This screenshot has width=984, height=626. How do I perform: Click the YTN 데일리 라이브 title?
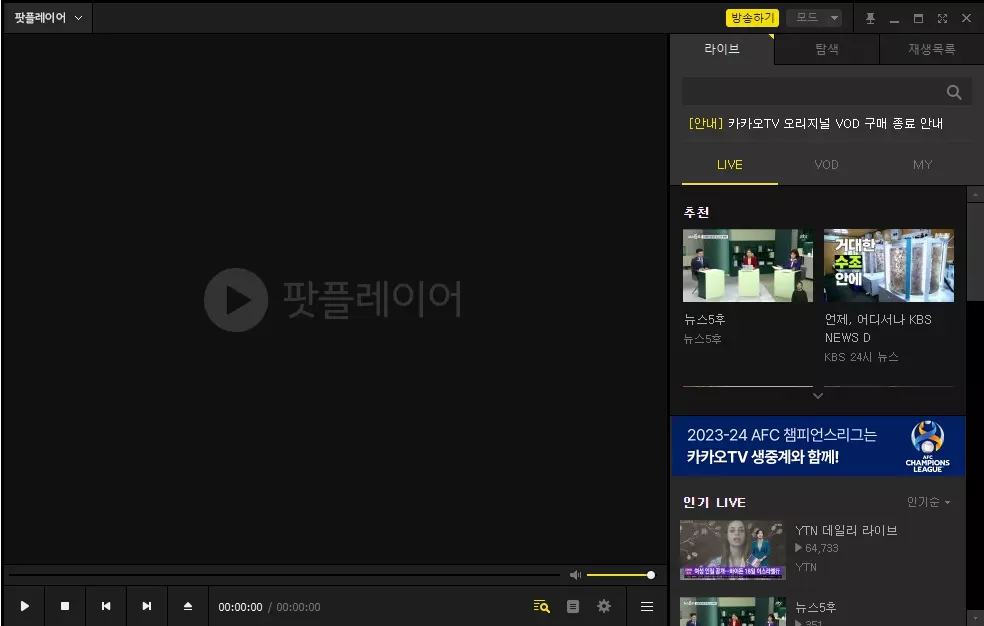pyautogui.click(x=846, y=531)
